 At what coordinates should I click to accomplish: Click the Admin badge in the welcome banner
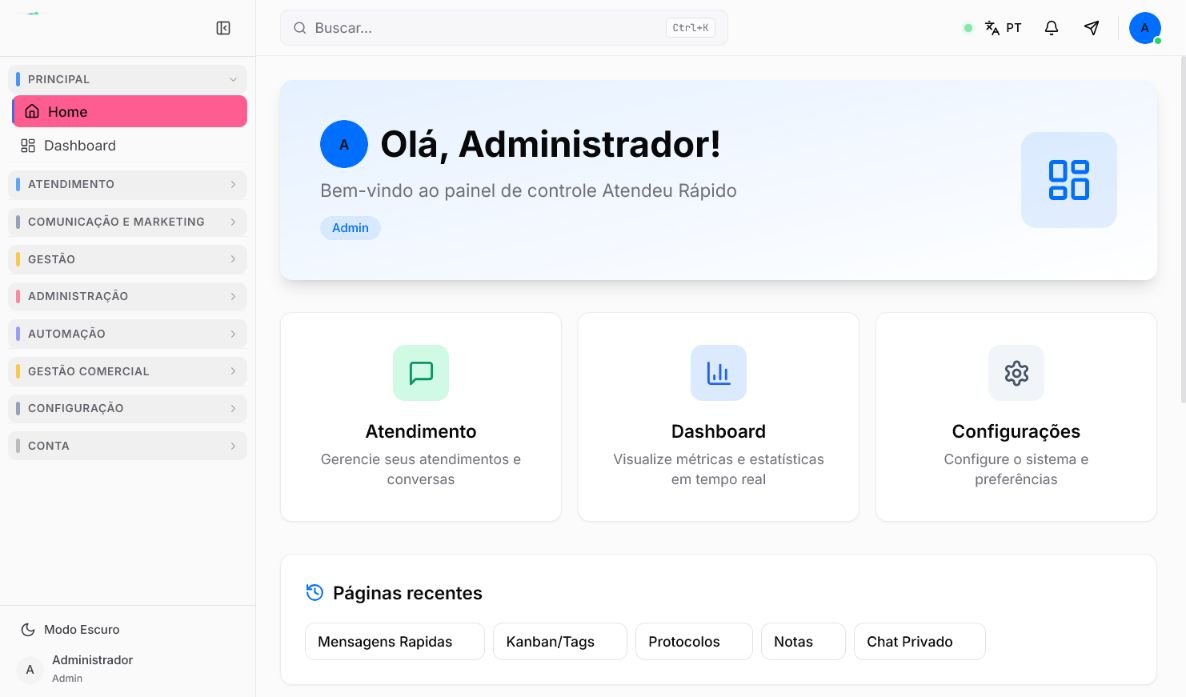pos(350,228)
